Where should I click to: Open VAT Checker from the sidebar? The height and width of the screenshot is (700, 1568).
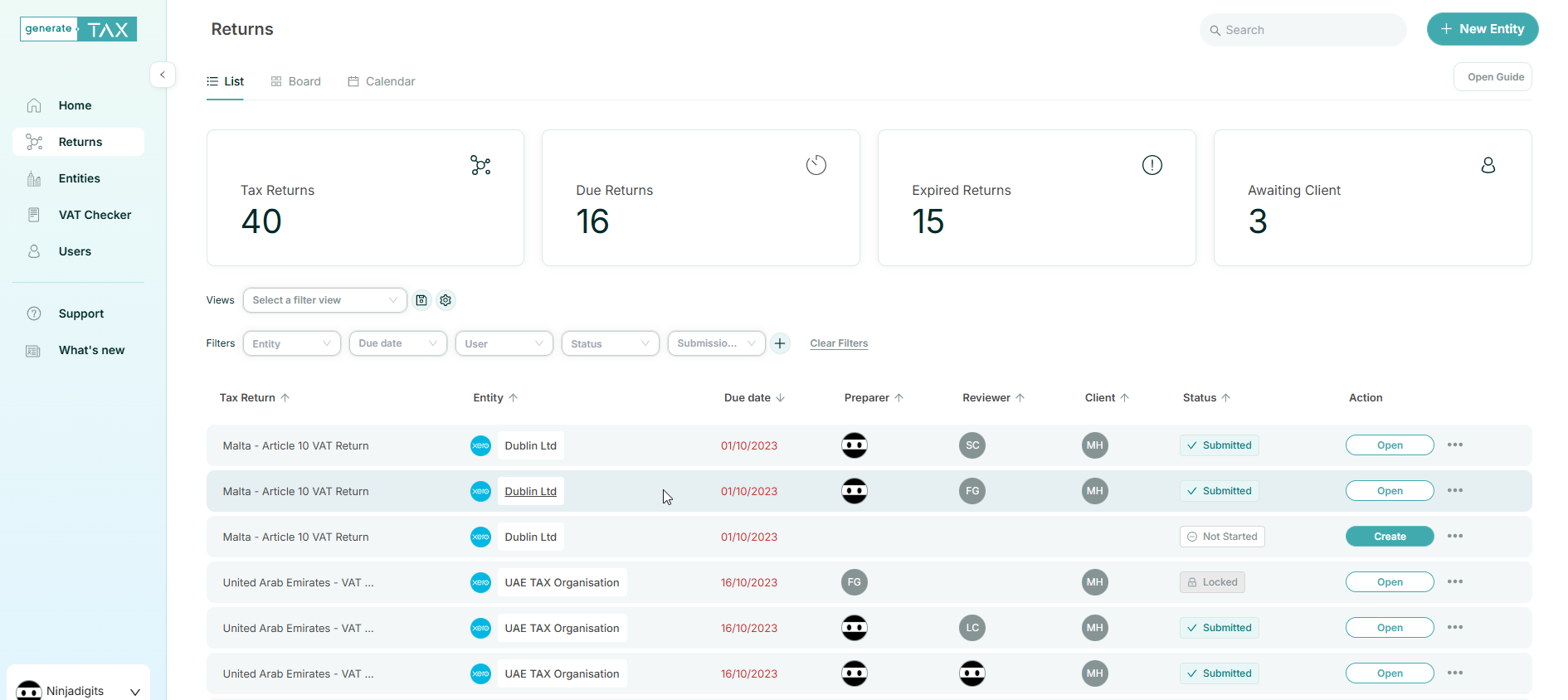click(x=95, y=215)
